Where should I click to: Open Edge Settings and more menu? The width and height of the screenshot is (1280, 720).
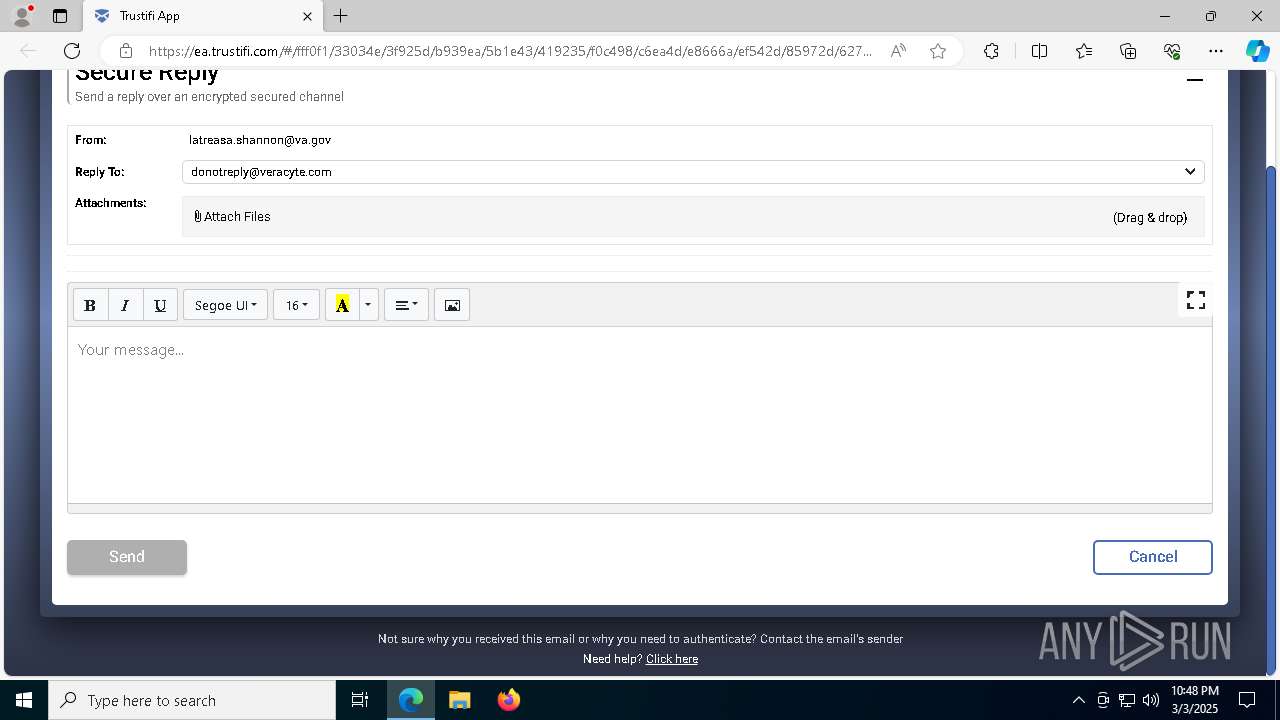click(x=1216, y=51)
